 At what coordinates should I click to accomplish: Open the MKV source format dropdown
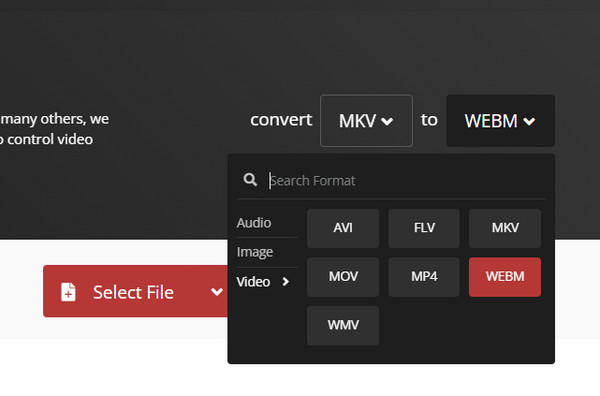(366, 121)
